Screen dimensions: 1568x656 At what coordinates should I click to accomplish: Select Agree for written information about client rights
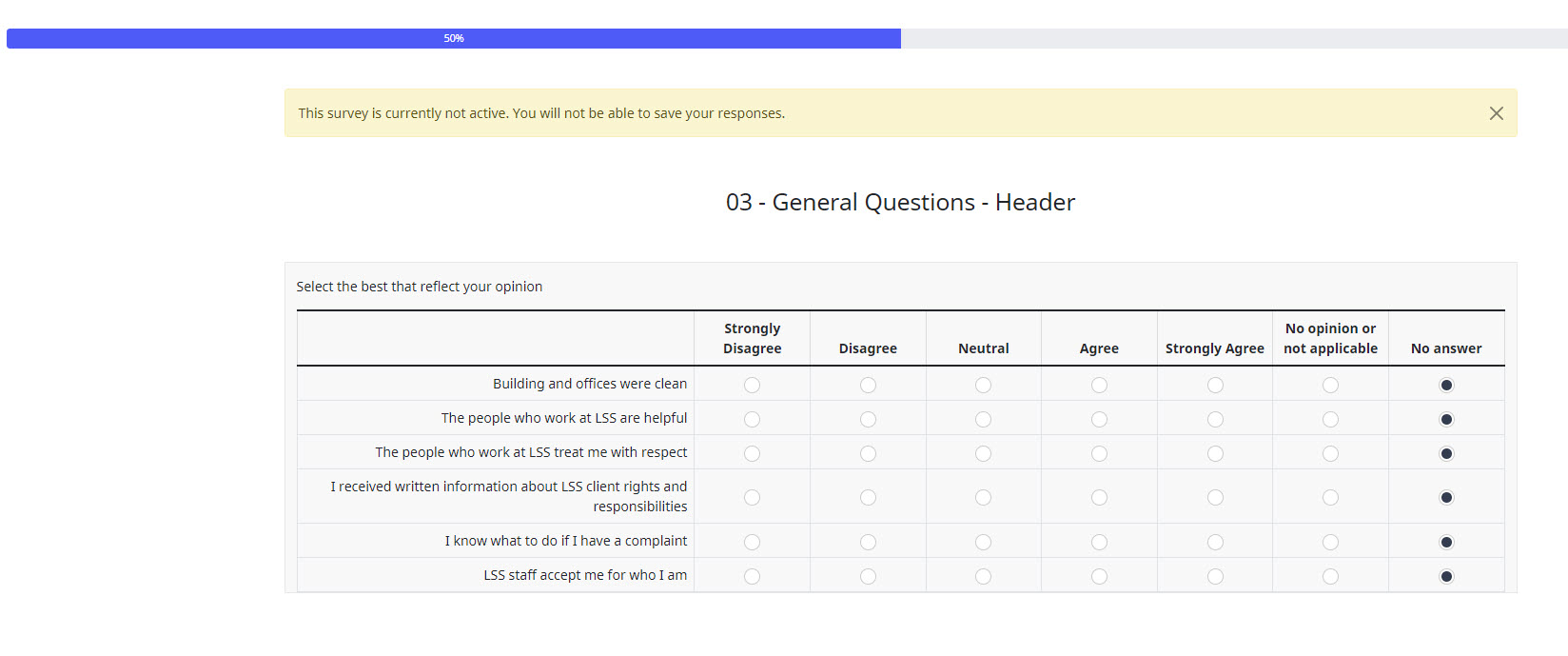1099,497
